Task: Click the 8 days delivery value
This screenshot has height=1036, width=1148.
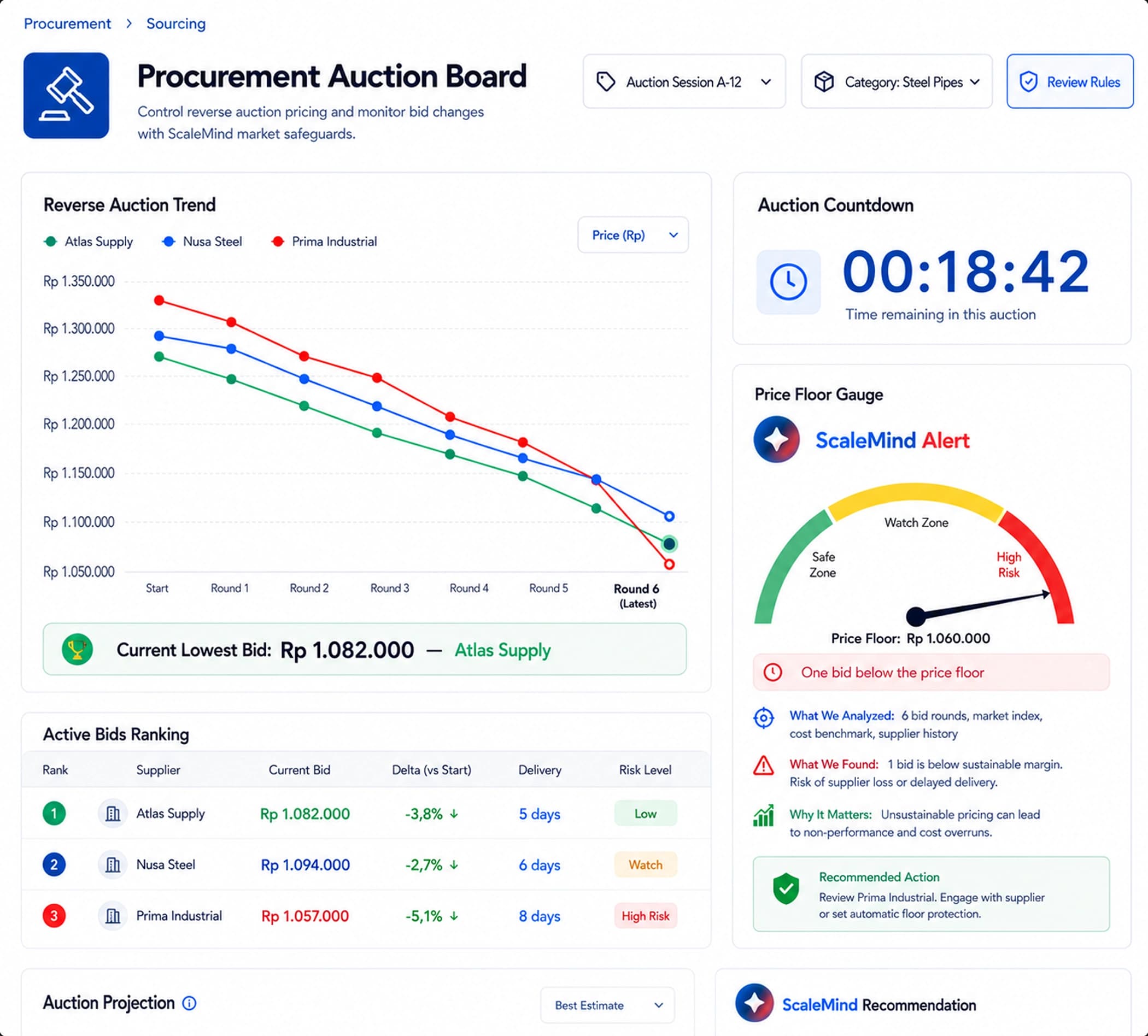Action: 539,916
